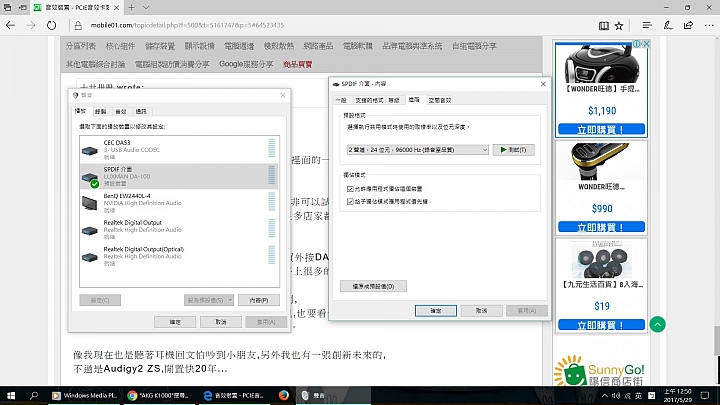Click $1,190 WONDER radio ad buy button
This screenshot has height=405, width=720.
(x=602, y=130)
